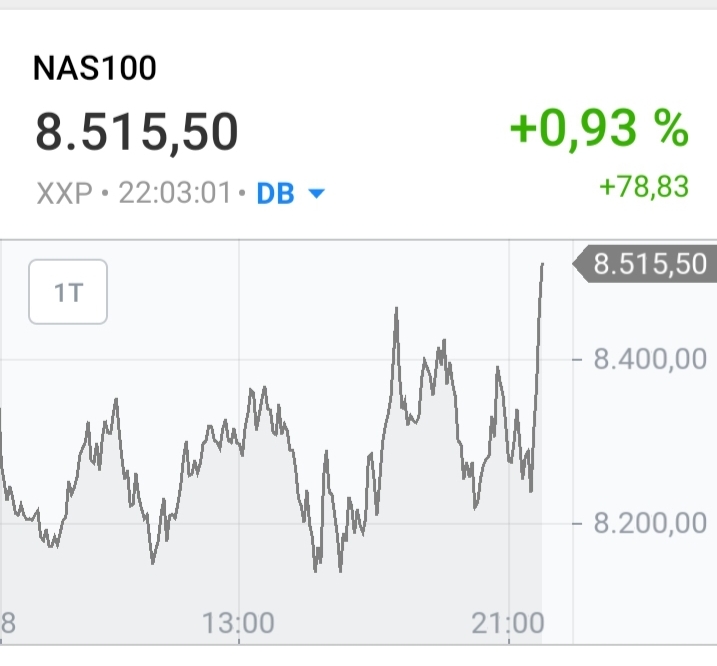This screenshot has width=717, height=666.
Task: Click the 8.200,00 price axis label
Action: (x=650, y=523)
